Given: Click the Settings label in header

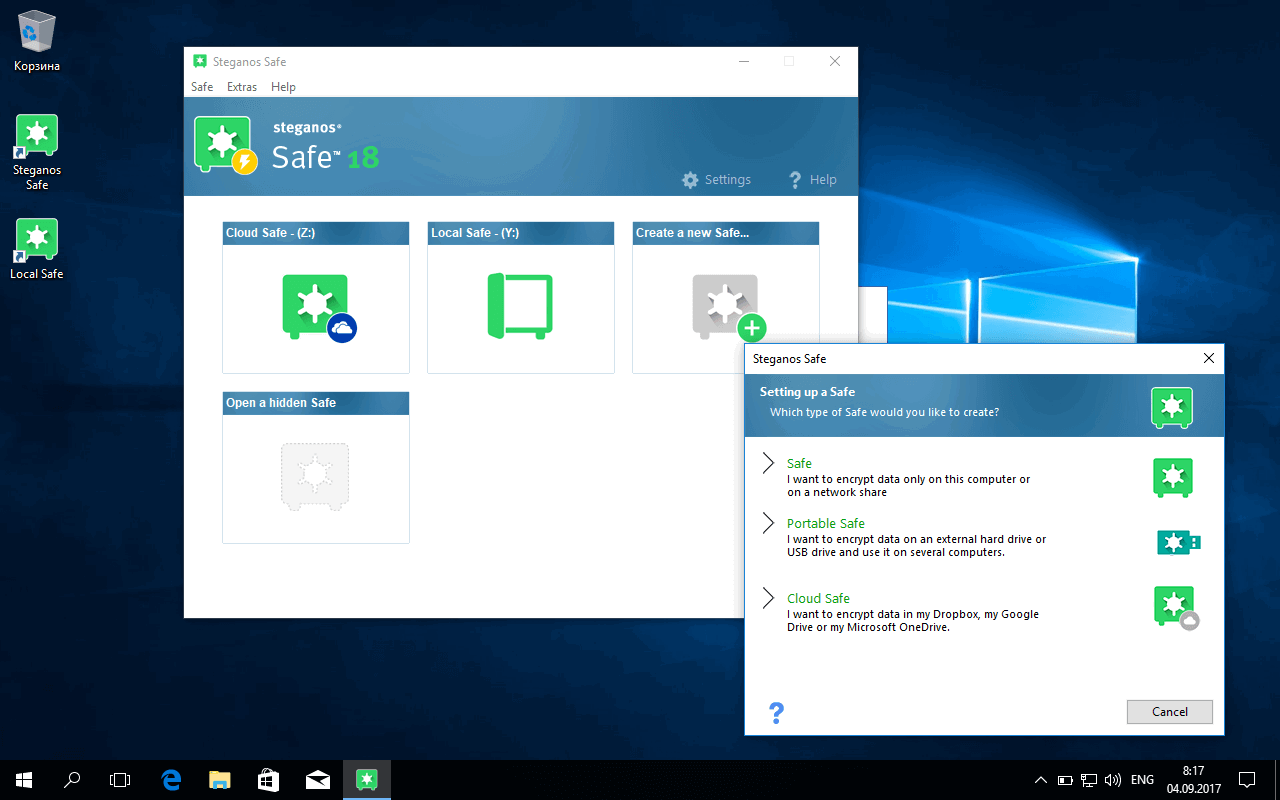Looking at the screenshot, I should [727, 180].
